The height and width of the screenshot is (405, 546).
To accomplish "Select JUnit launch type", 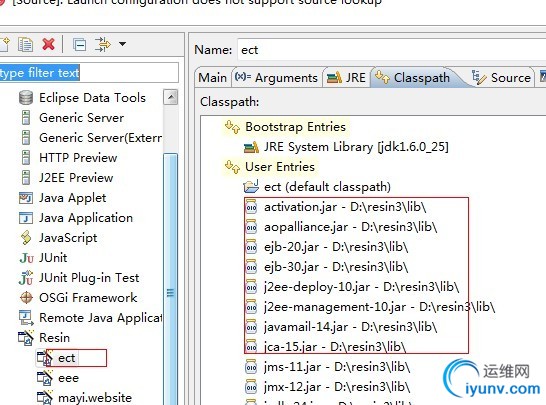I will pyautogui.click(x=53, y=258).
